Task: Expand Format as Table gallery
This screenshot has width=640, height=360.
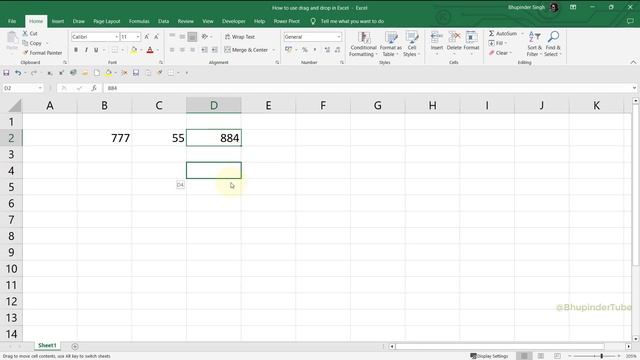Action: [391, 44]
